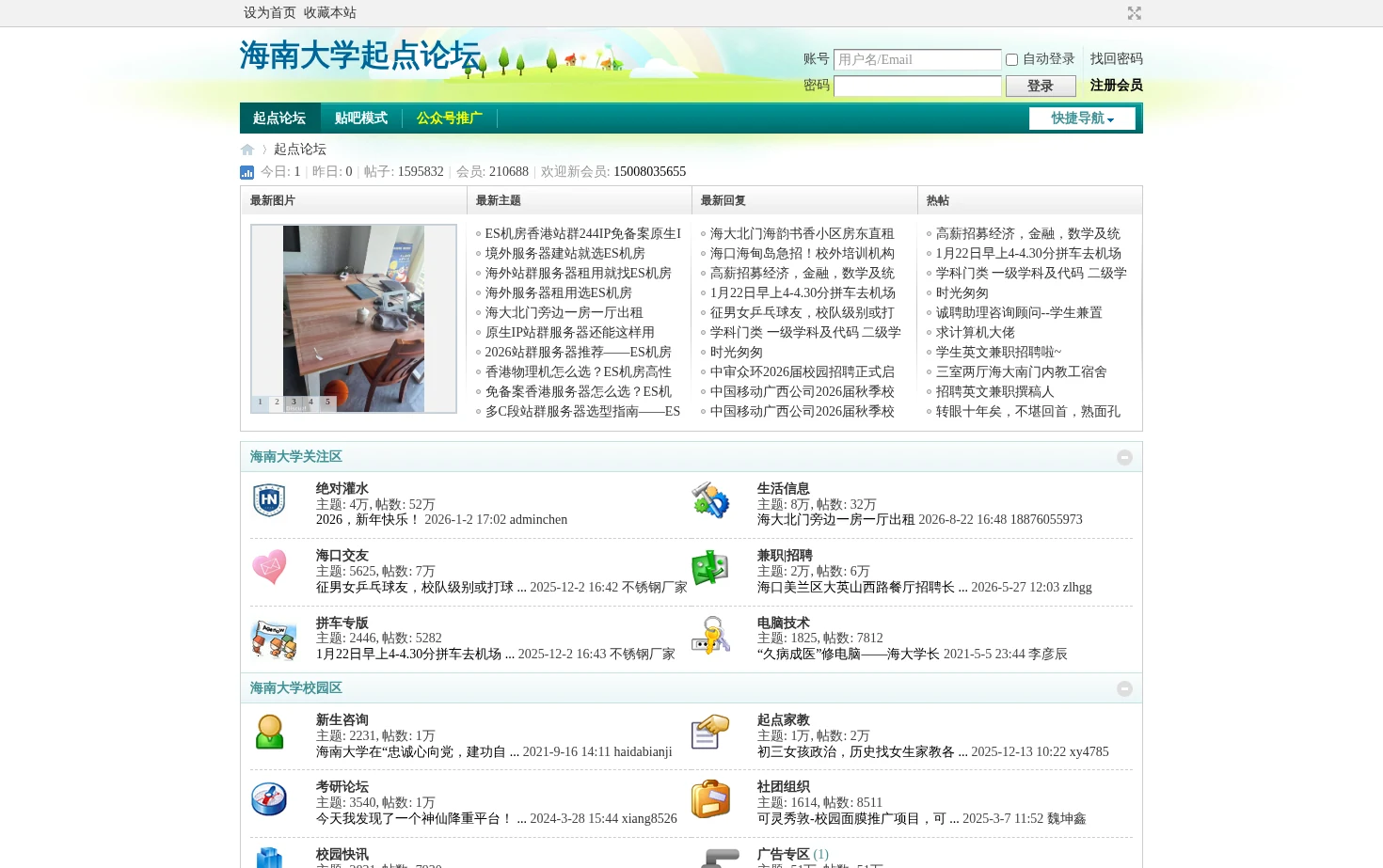Image resolution: width=1383 pixels, height=868 pixels.
Task: Open last post “久病成医”修电脑——海大学长
Action: click(849, 654)
